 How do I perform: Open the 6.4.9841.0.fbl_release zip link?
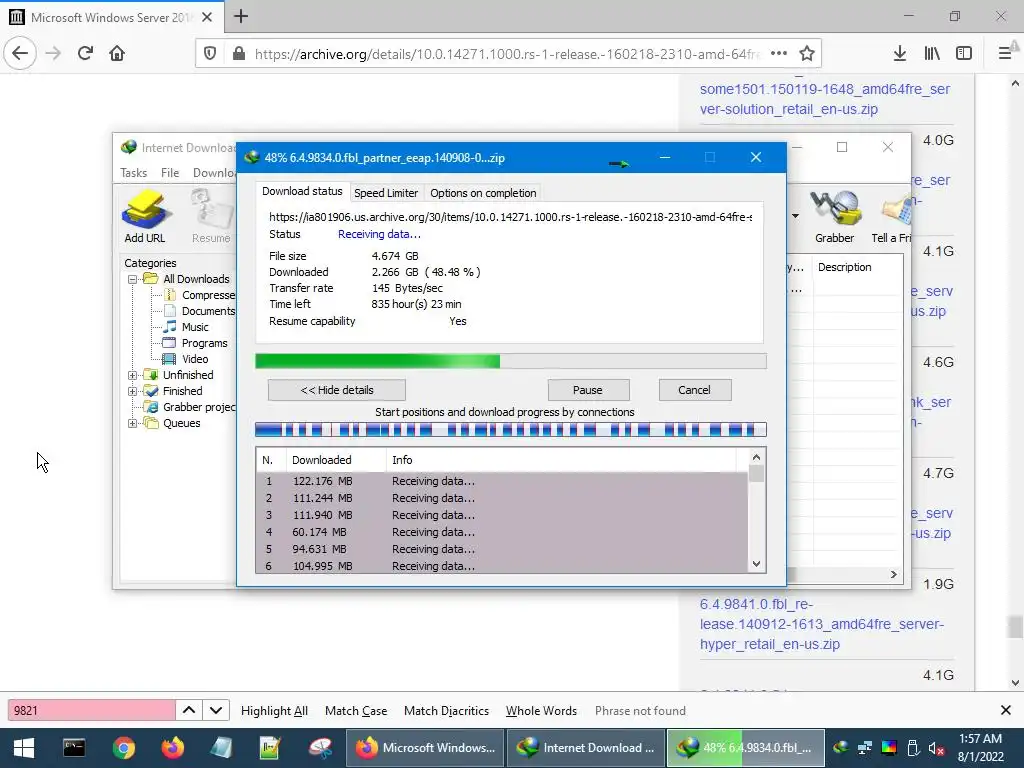click(822, 624)
